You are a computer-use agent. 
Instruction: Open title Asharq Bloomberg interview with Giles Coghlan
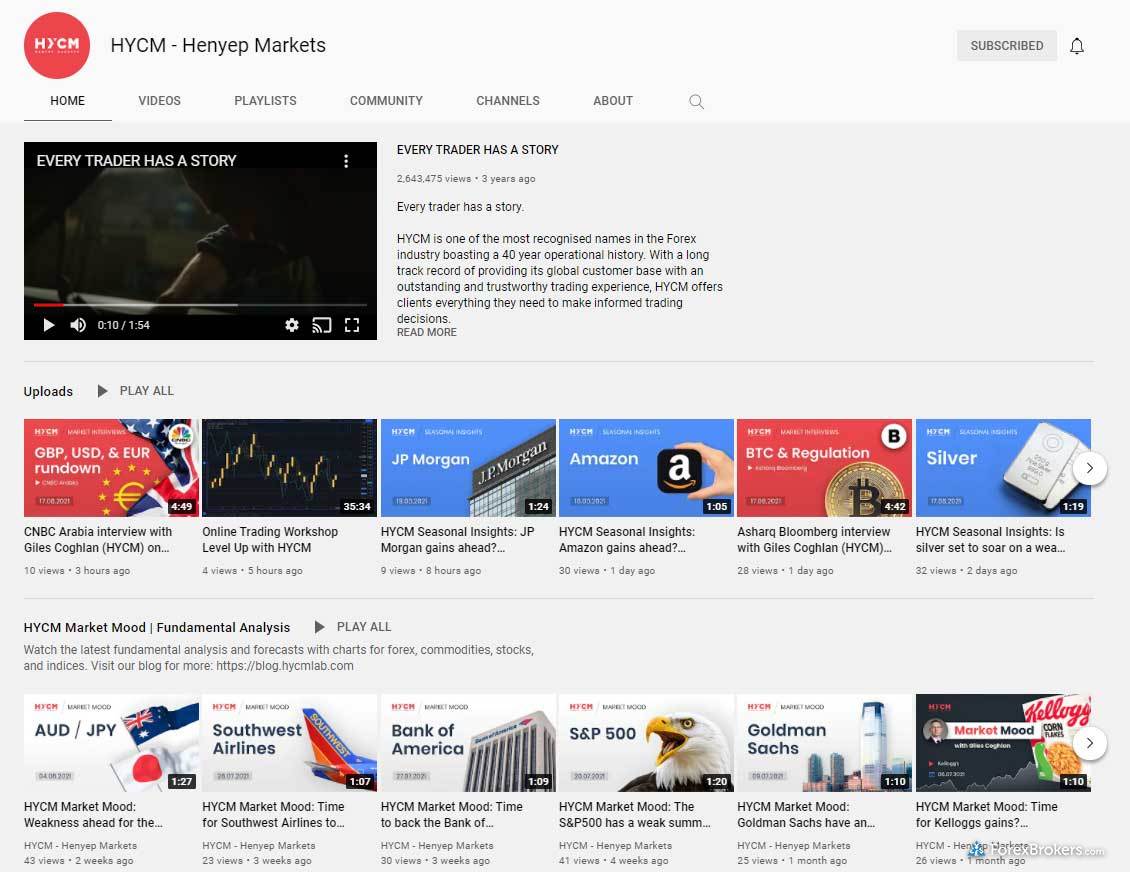pos(814,540)
